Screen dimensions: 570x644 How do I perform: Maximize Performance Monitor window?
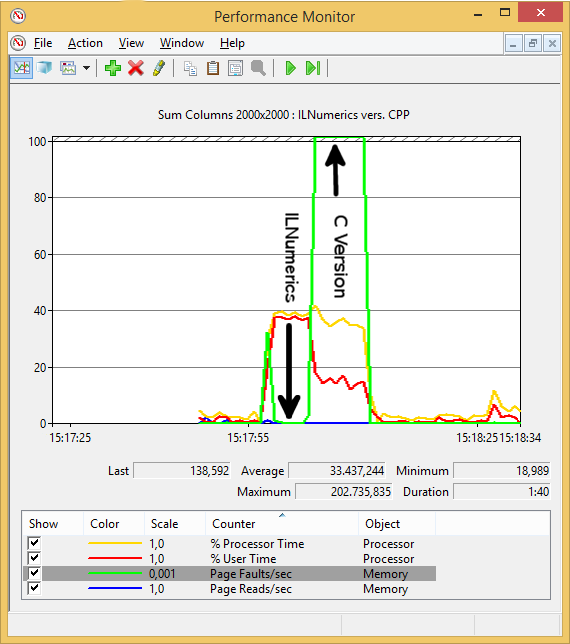505,13
